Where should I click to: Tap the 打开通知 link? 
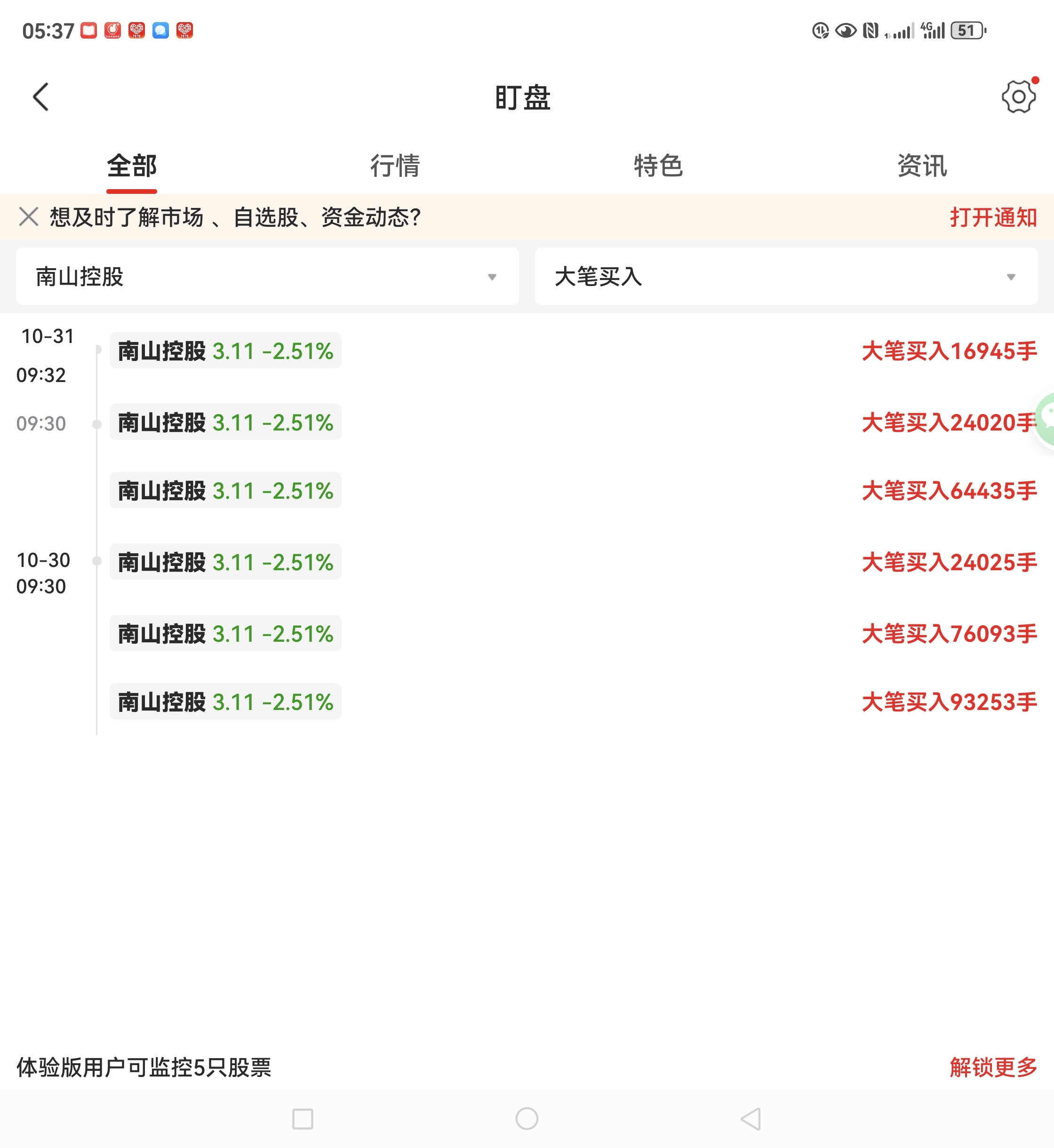click(993, 217)
